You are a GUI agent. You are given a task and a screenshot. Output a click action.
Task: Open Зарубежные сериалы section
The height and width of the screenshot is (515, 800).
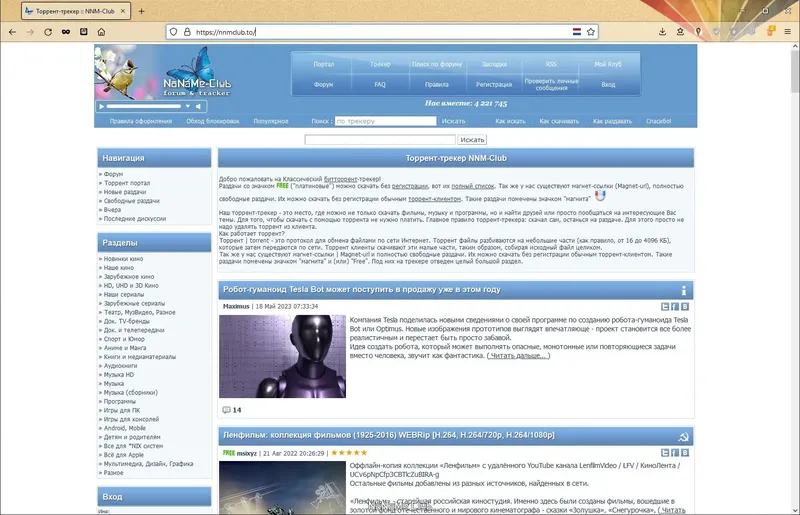pyautogui.click(x=134, y=303)
